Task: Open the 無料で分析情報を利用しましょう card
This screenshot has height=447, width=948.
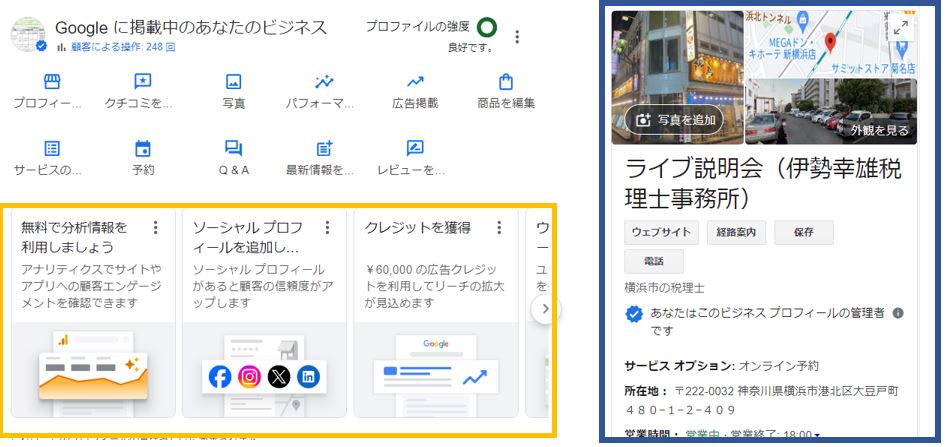Action: [93, 313]
